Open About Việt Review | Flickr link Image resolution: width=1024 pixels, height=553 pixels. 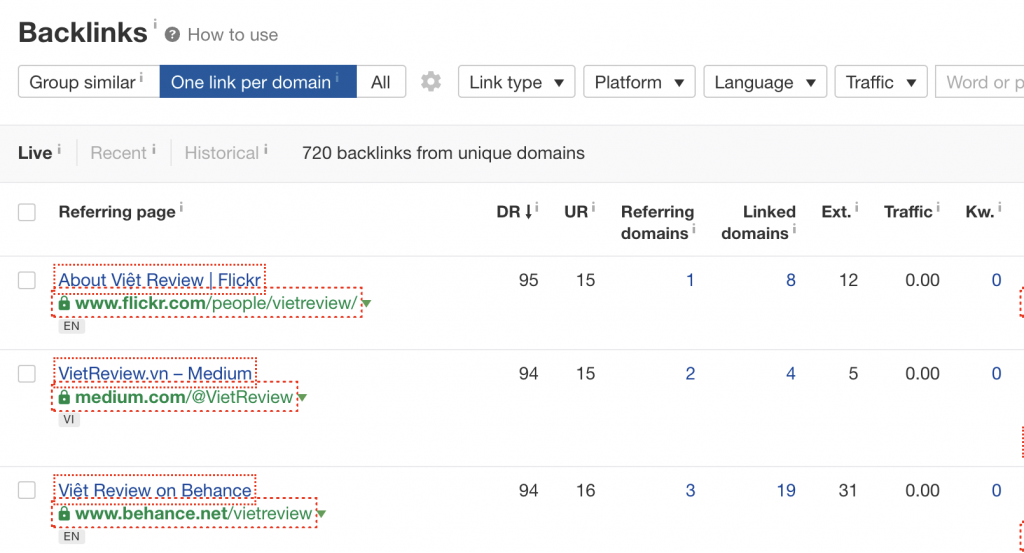[159, 280]
